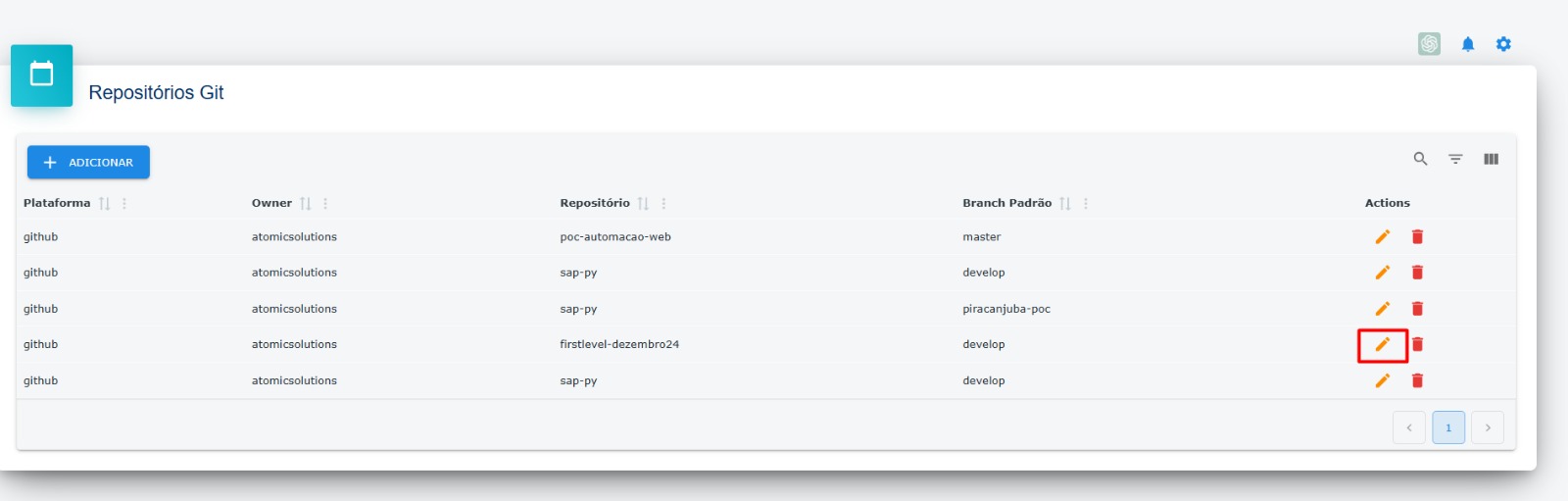Image resolution: width=1568 pixels, height=501 pixels.
Task: Go to page 1 in pagination
Action: coord(1448,427)
